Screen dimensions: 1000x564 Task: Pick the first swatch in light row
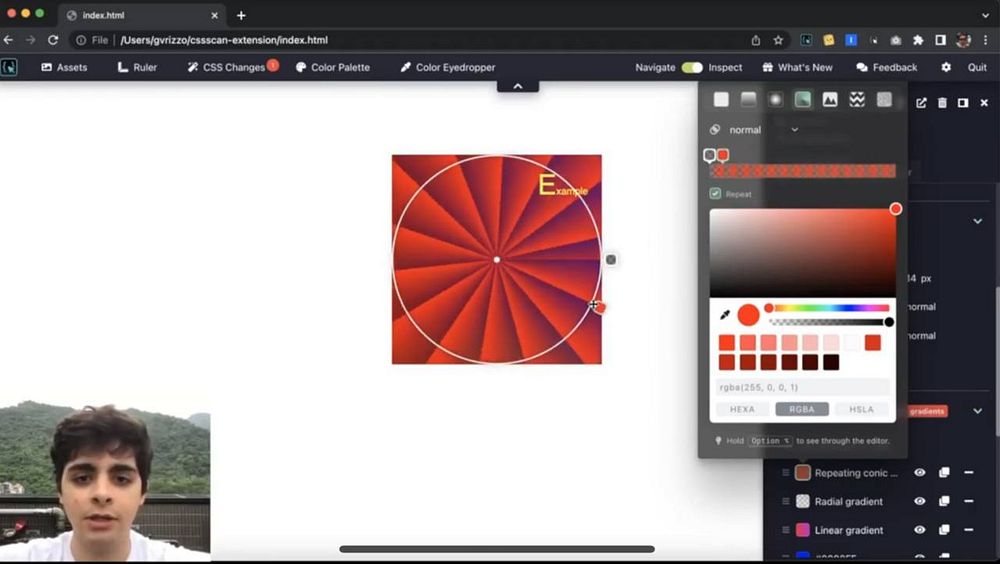point(726,343)
